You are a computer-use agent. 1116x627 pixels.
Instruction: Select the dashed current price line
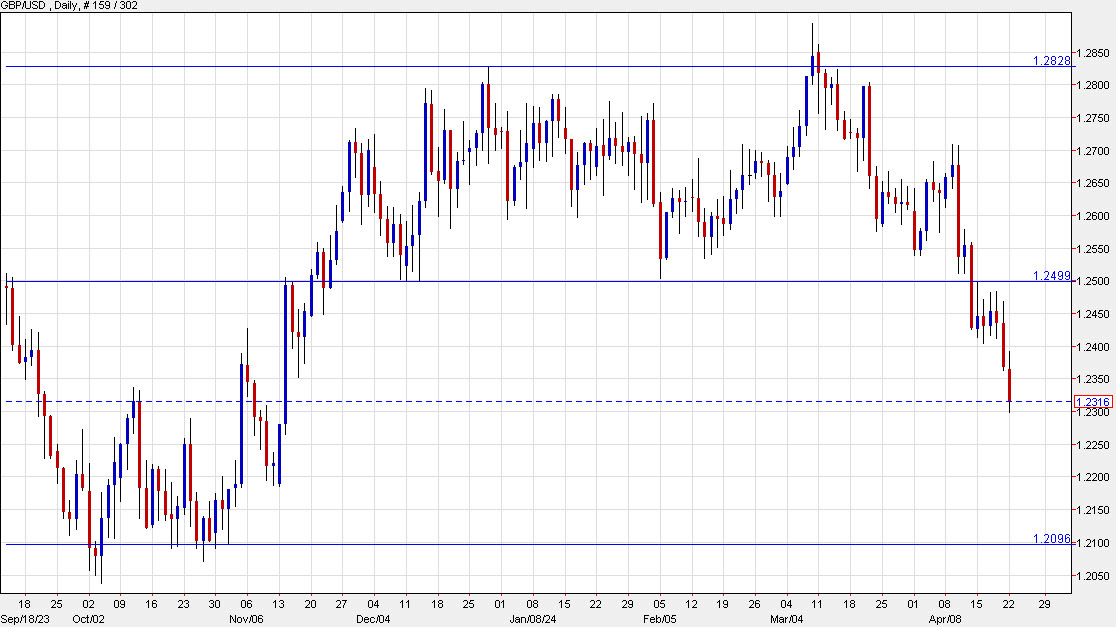point(500,400)
